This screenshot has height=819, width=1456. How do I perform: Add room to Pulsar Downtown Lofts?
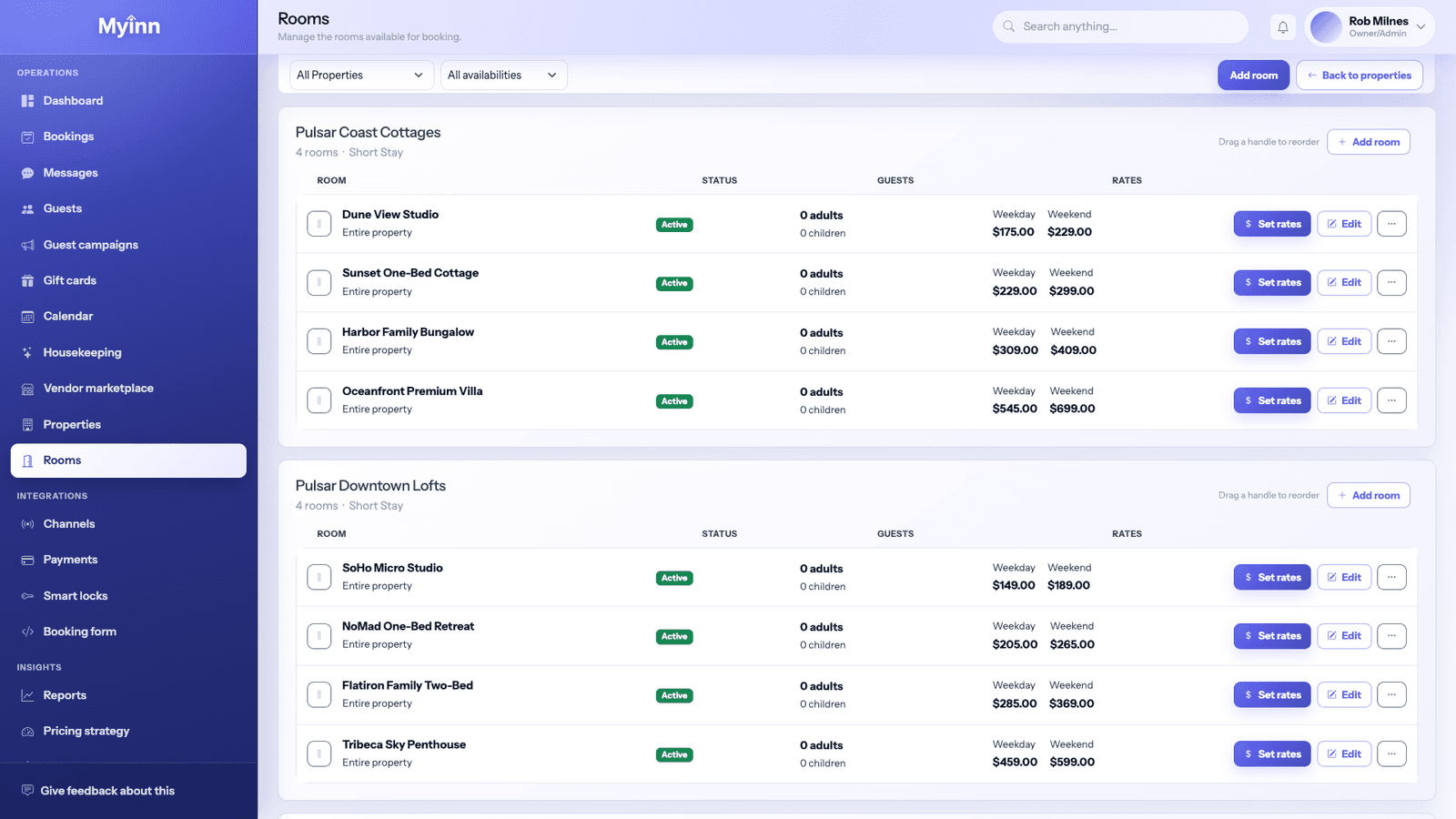point(1369,495)
